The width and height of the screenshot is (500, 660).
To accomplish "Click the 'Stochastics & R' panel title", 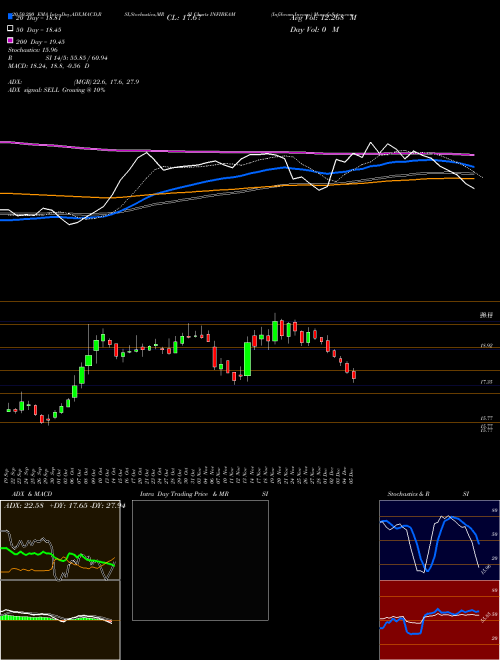I will [408, 494].
